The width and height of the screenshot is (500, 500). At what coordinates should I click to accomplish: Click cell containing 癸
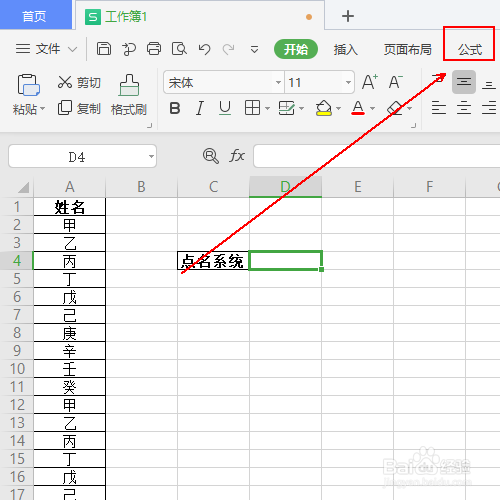click(70, 387)
